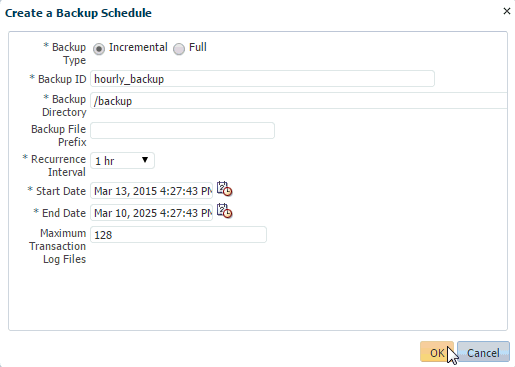Click the 'Backup ID' field label

pyautogui.click(x=58, y=79)
